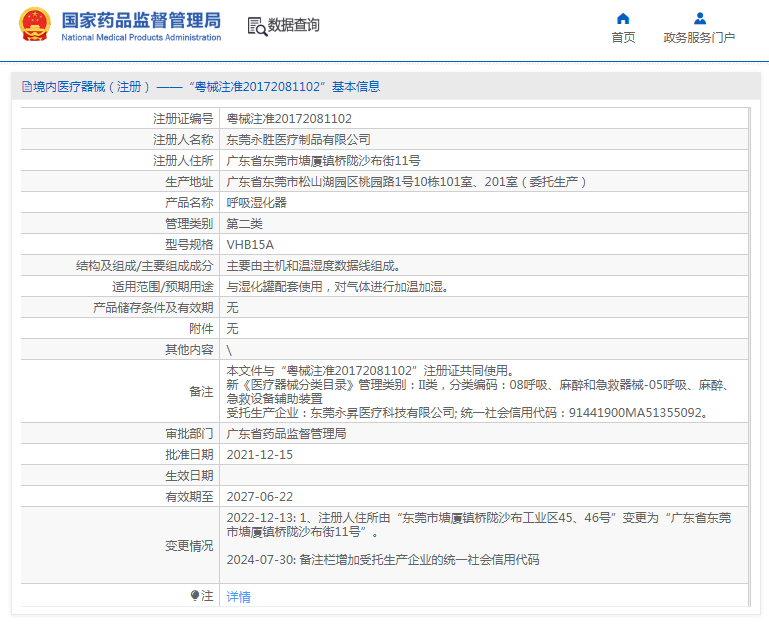
Task: Click the 适用范围/预期用途 label
Action: point(163,287)
